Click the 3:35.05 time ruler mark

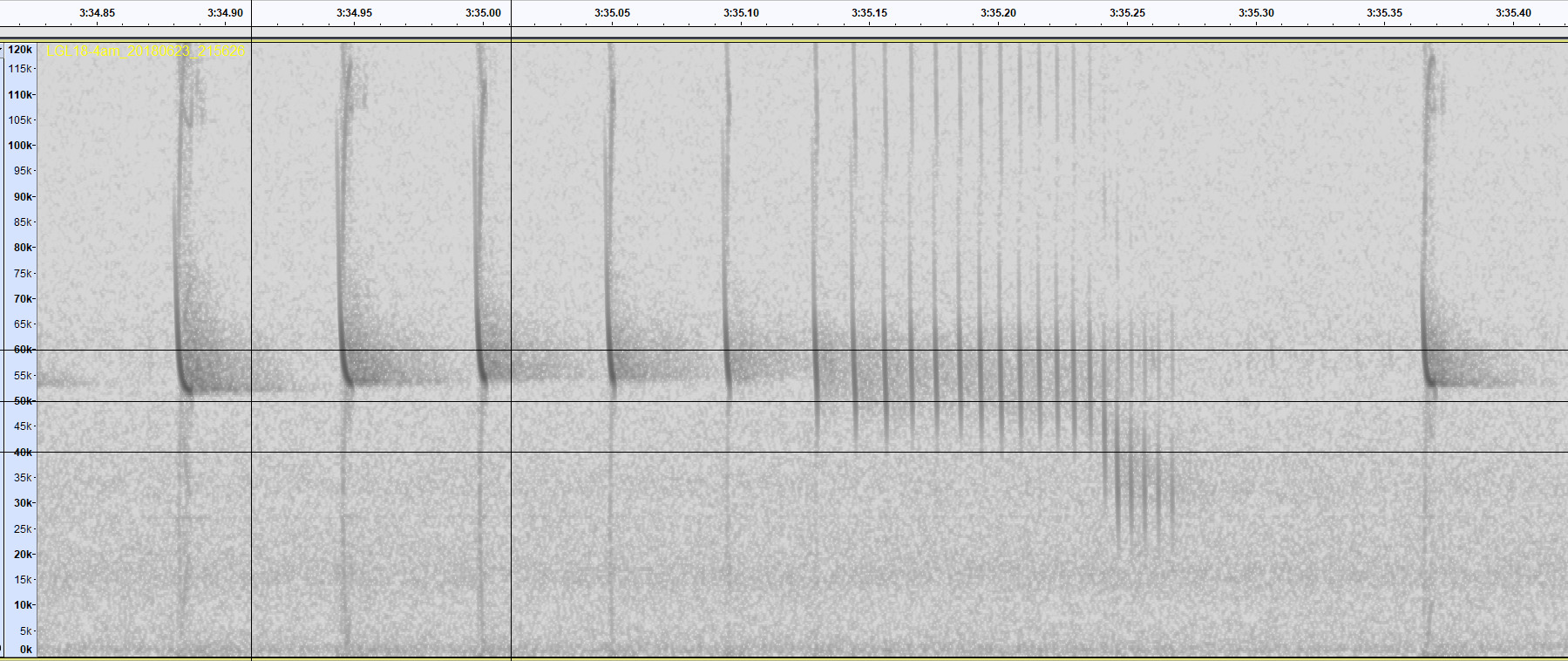pyautogui.click(x=613, y=13)
